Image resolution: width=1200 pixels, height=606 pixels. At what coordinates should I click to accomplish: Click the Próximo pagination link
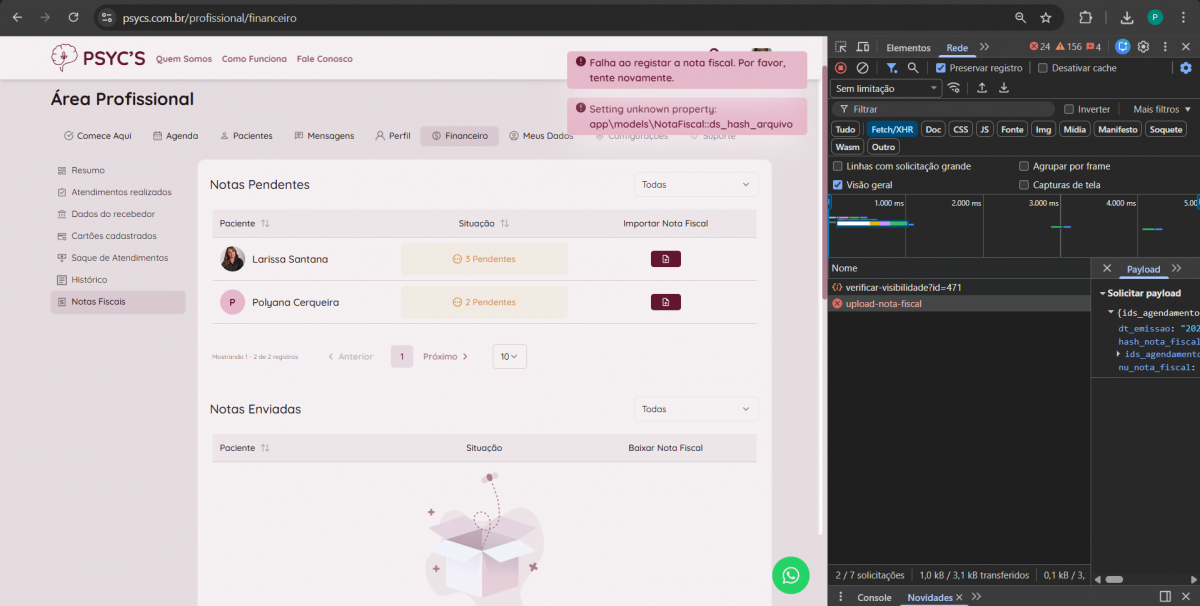click(445, 357)
